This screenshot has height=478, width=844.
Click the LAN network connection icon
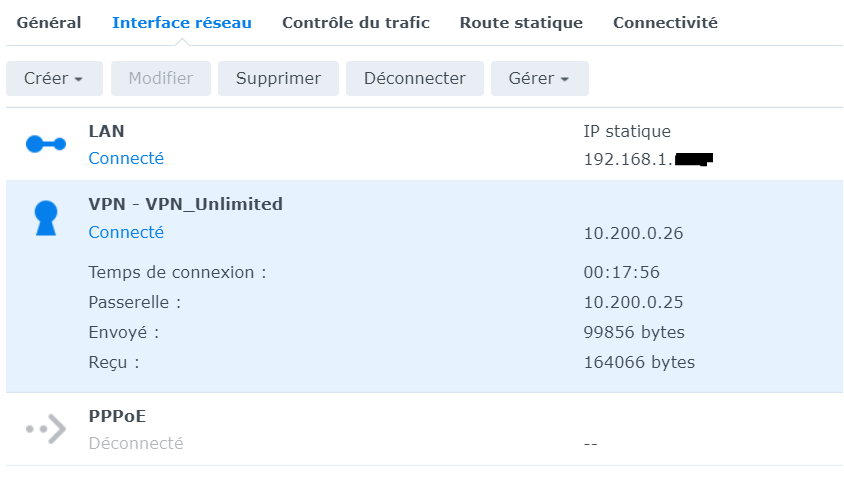click(45, 144)
